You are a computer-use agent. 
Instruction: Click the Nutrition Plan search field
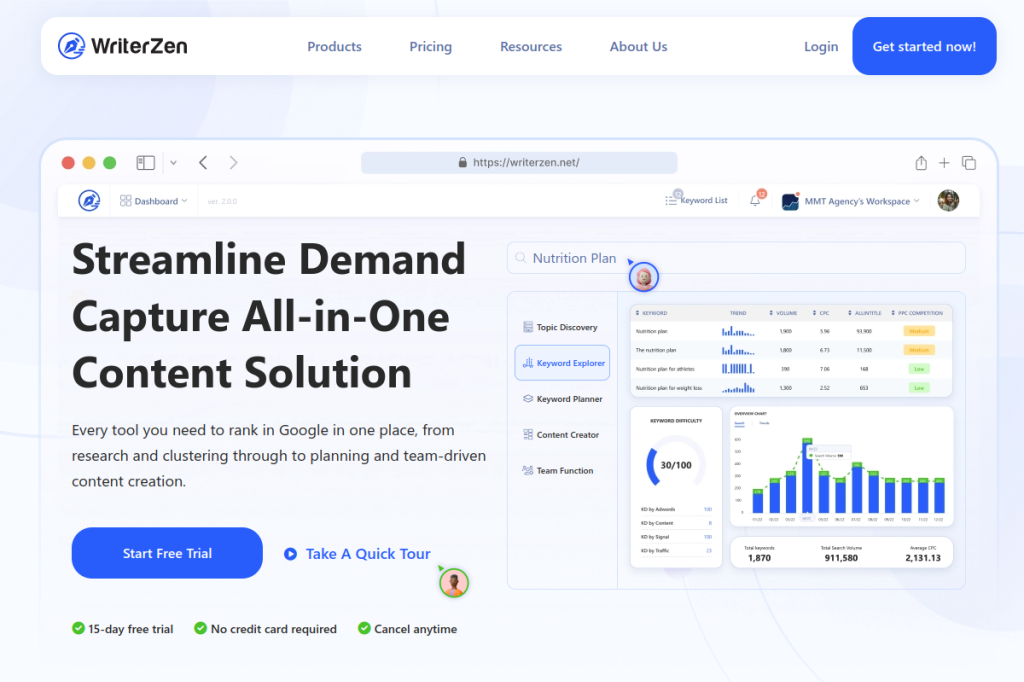point(736,258)
